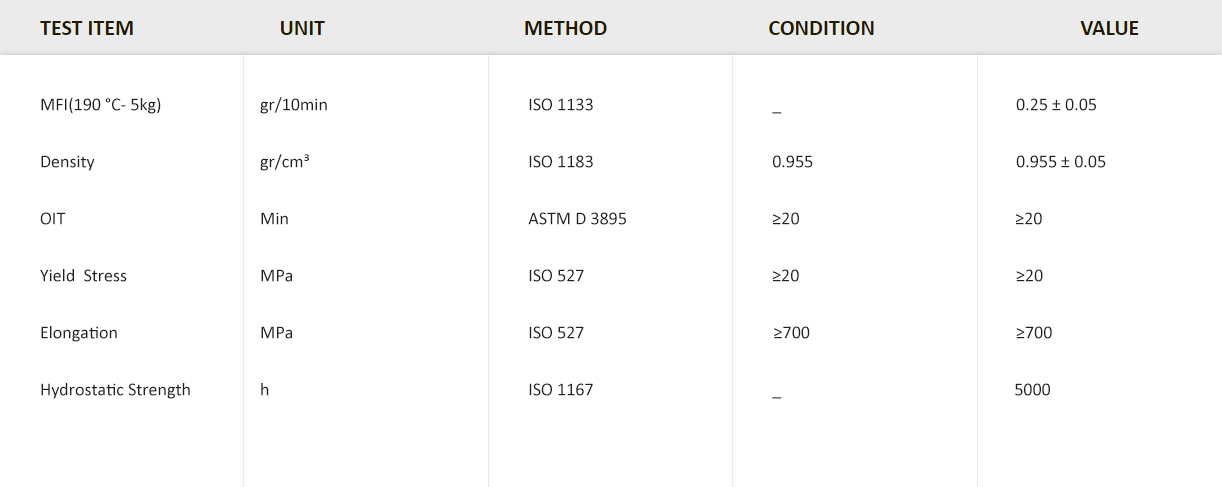Select the ISO 1183 method cell
1222x487 pixels.
tap(561, 161)
